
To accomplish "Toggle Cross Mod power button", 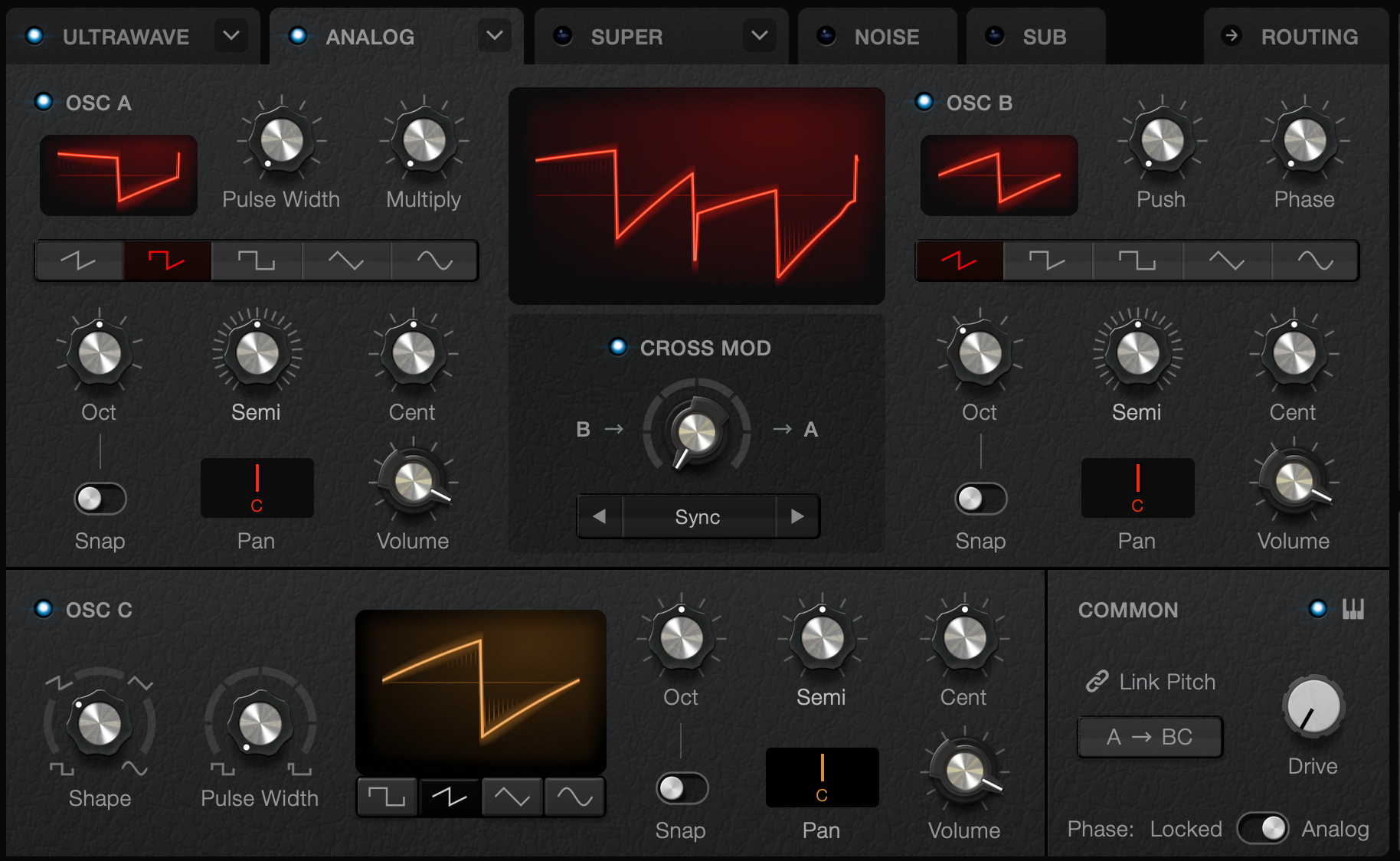I will [618, 346].
